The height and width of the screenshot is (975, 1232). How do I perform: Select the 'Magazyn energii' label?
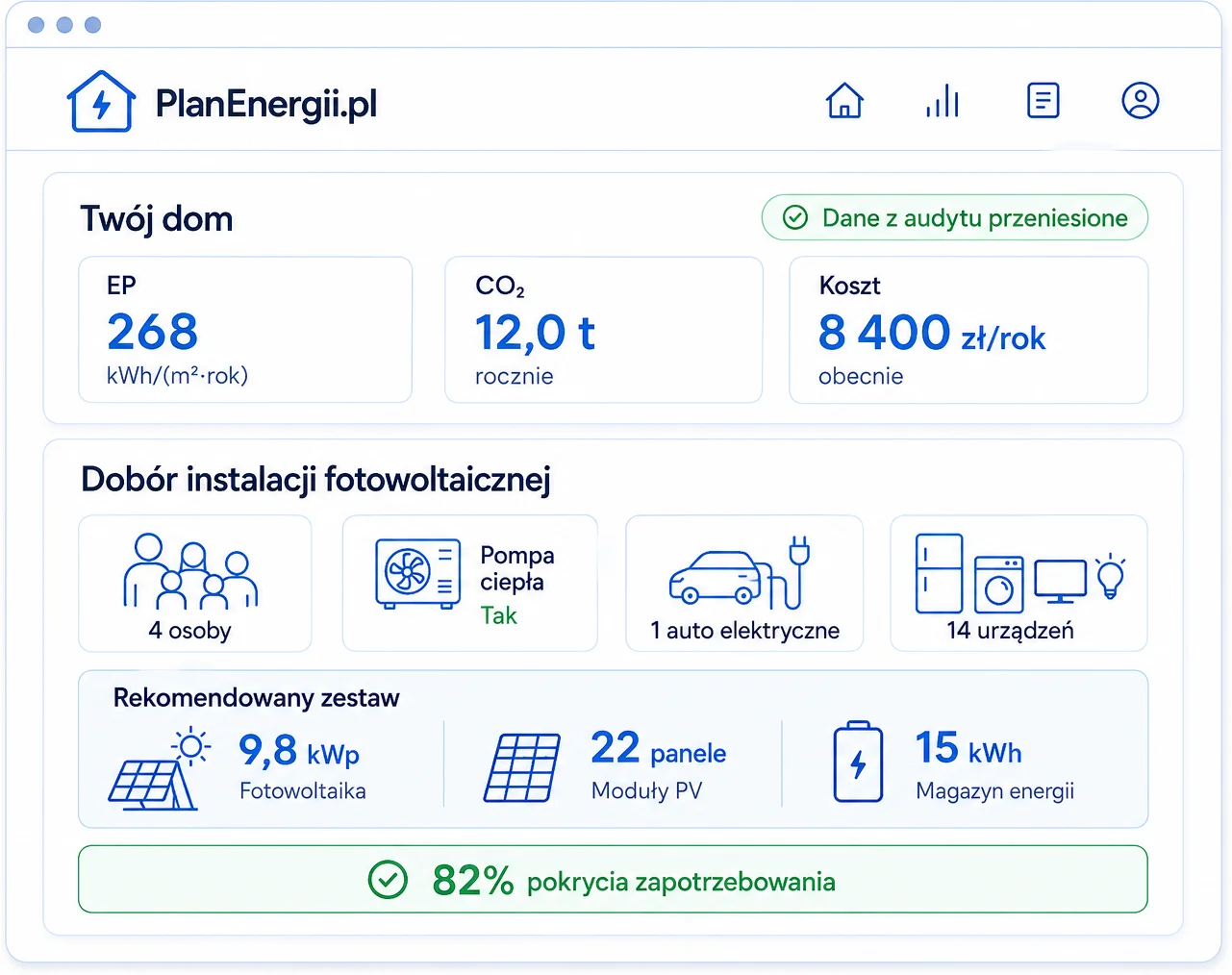pos(994,791)
